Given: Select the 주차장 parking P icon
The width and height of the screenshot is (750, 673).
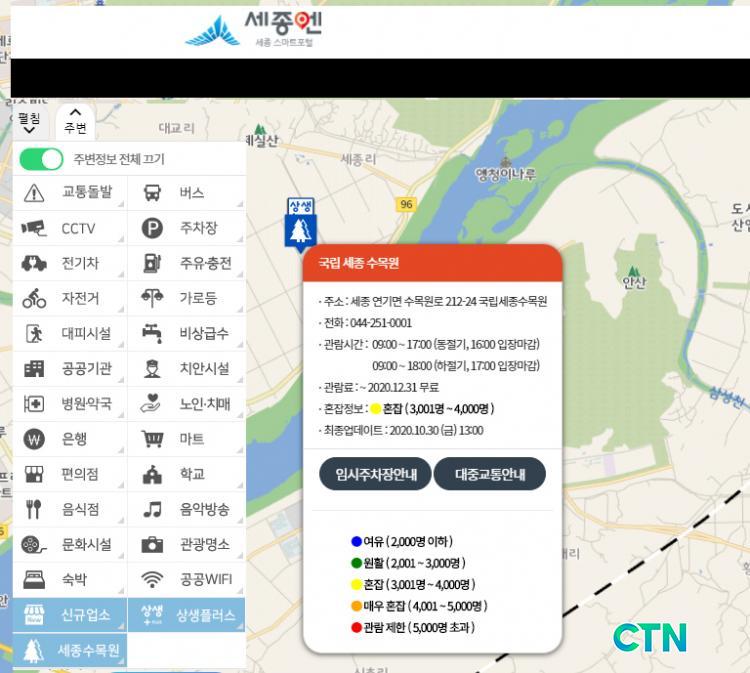Looking at the screenshot, I should [x=152, y=228].
